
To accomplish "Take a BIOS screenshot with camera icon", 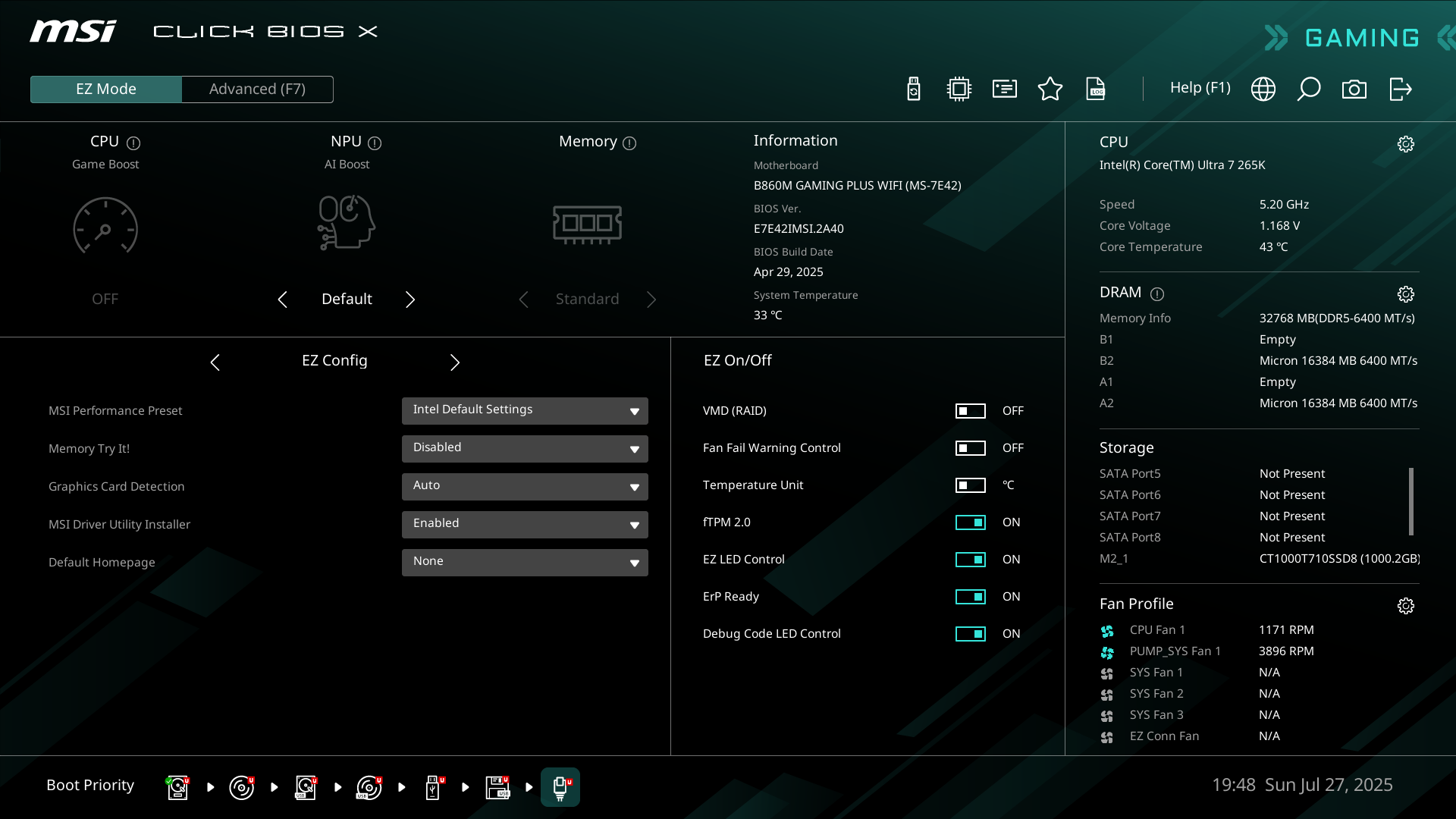I will [1355, 89].
